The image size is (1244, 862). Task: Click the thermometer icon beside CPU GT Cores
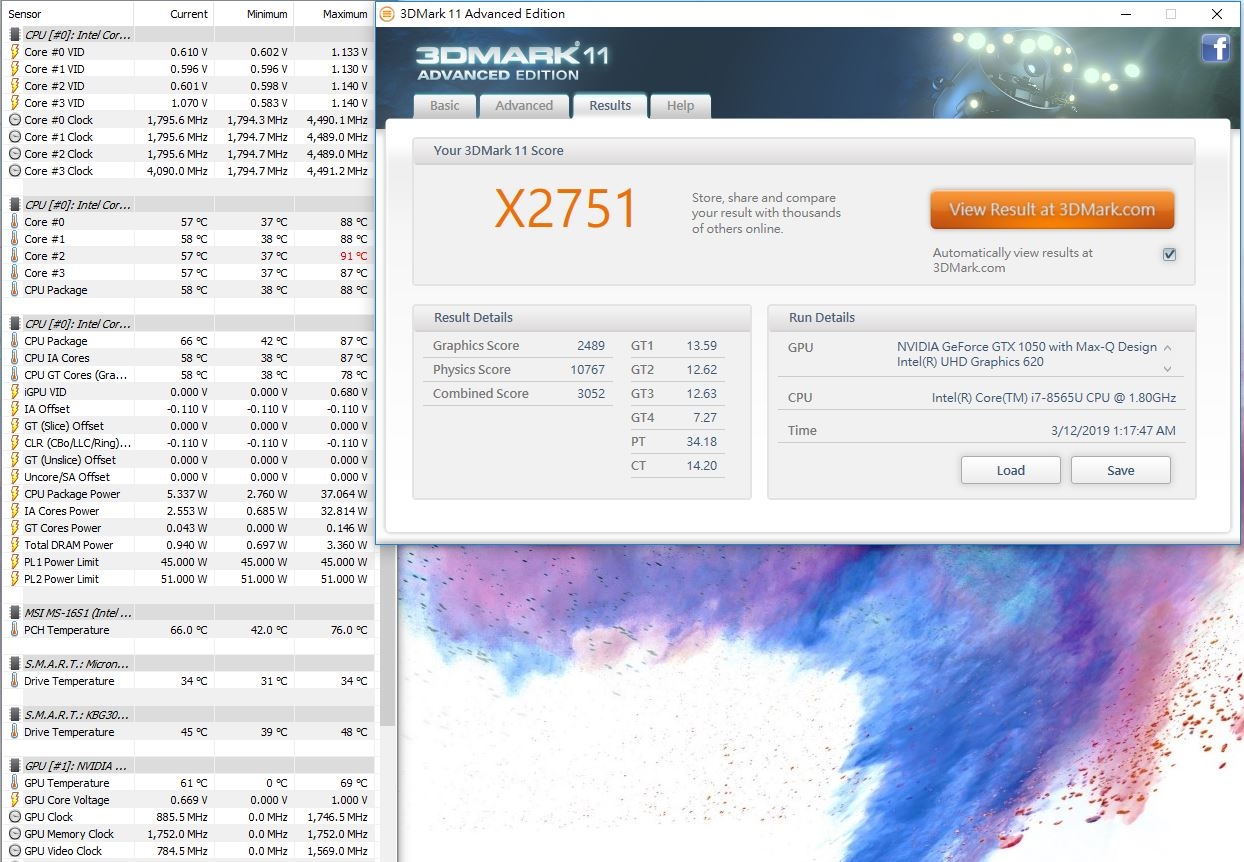click(15, 375)
